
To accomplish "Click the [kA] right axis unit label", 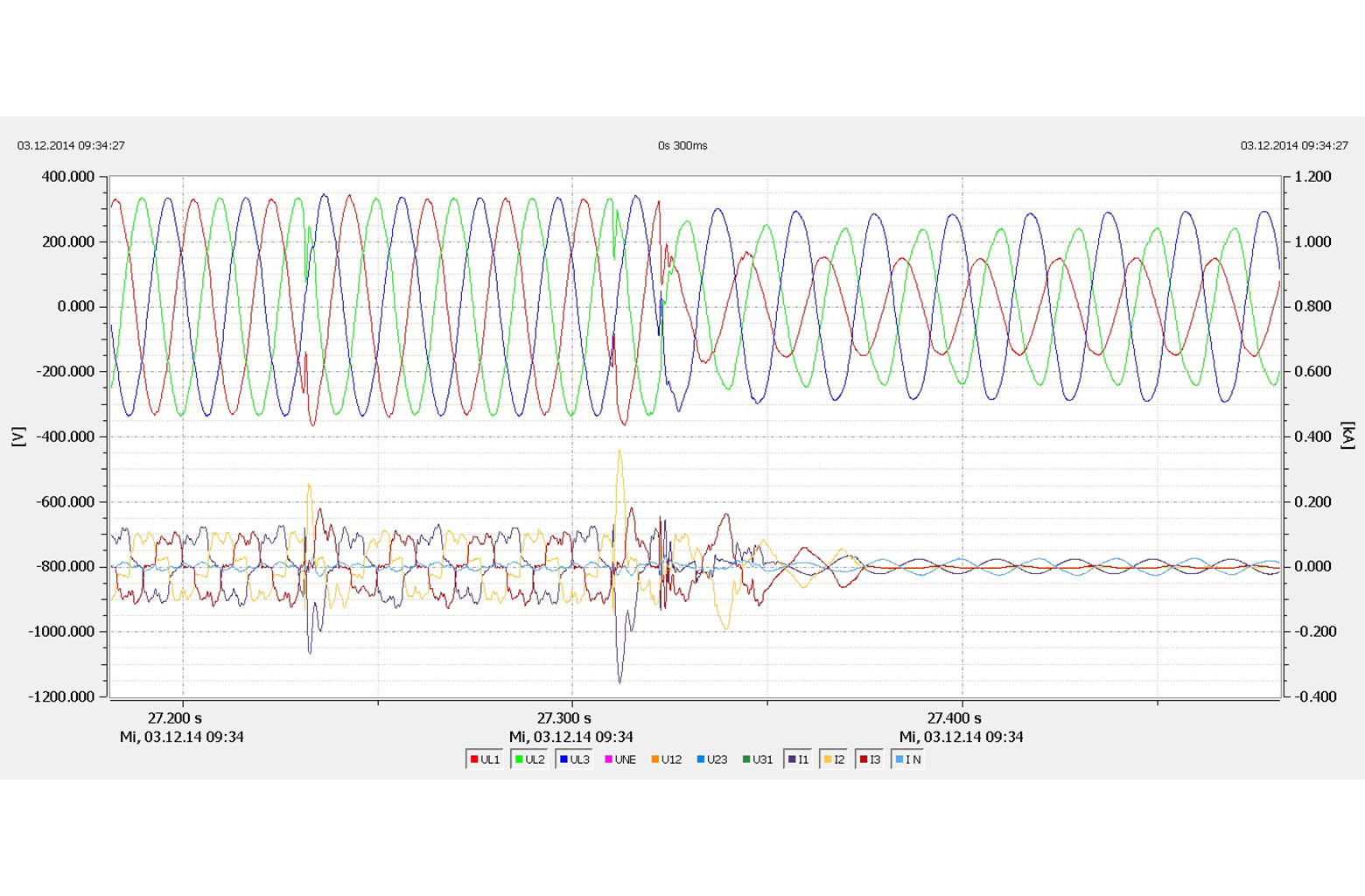I will 1347,437.
